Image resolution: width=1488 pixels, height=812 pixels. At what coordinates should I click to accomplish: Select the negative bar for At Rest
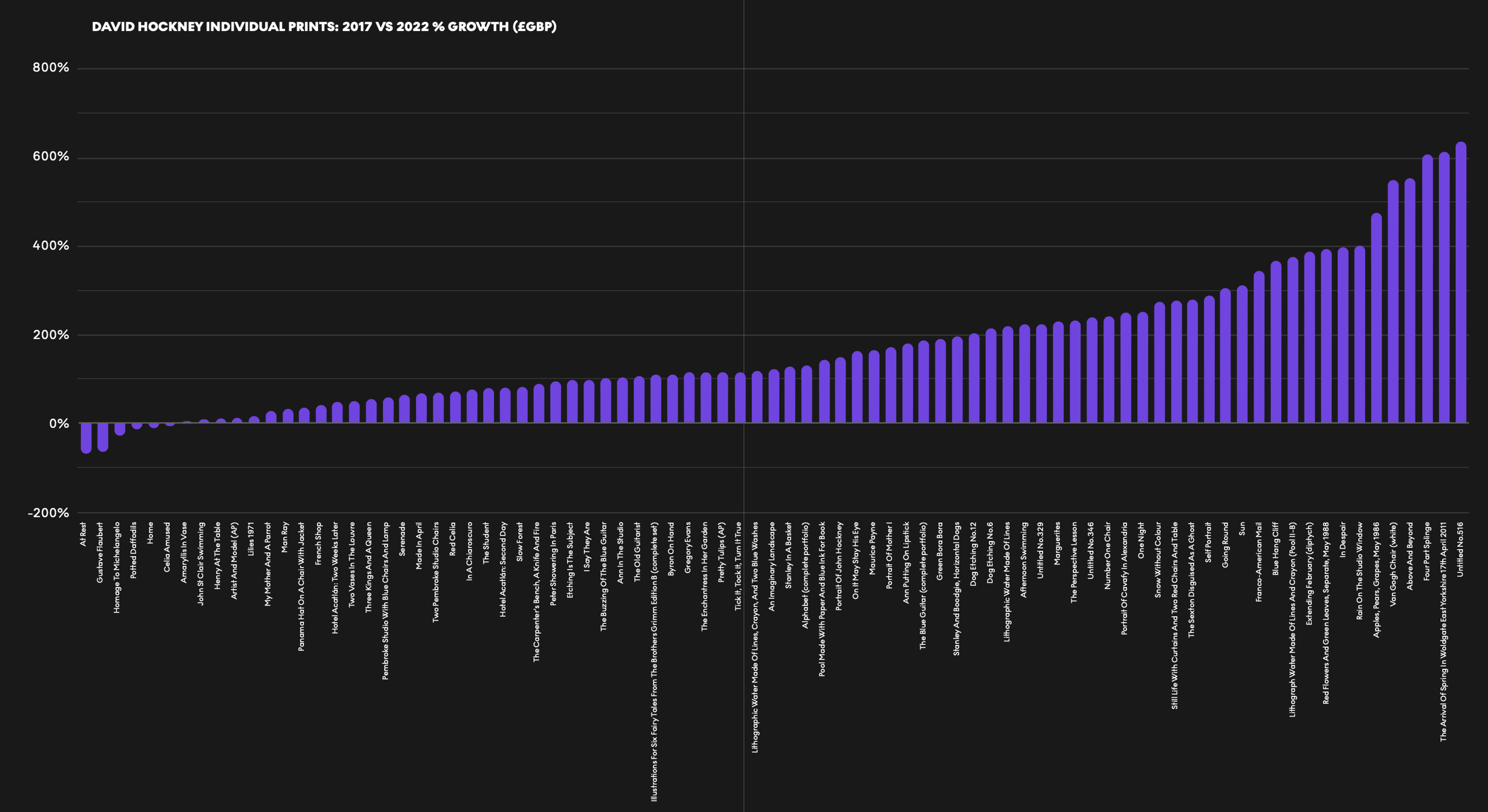coord(86,438)
